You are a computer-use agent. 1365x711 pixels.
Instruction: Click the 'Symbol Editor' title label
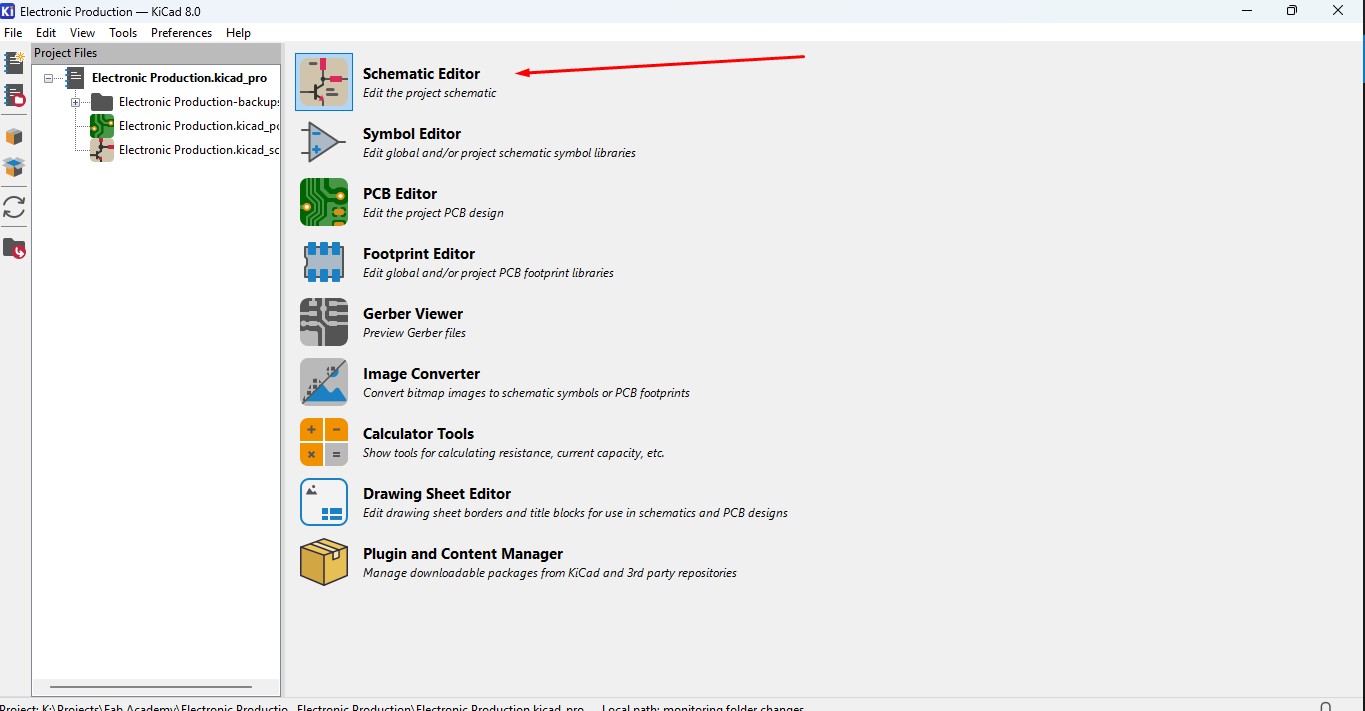[412, 134]
